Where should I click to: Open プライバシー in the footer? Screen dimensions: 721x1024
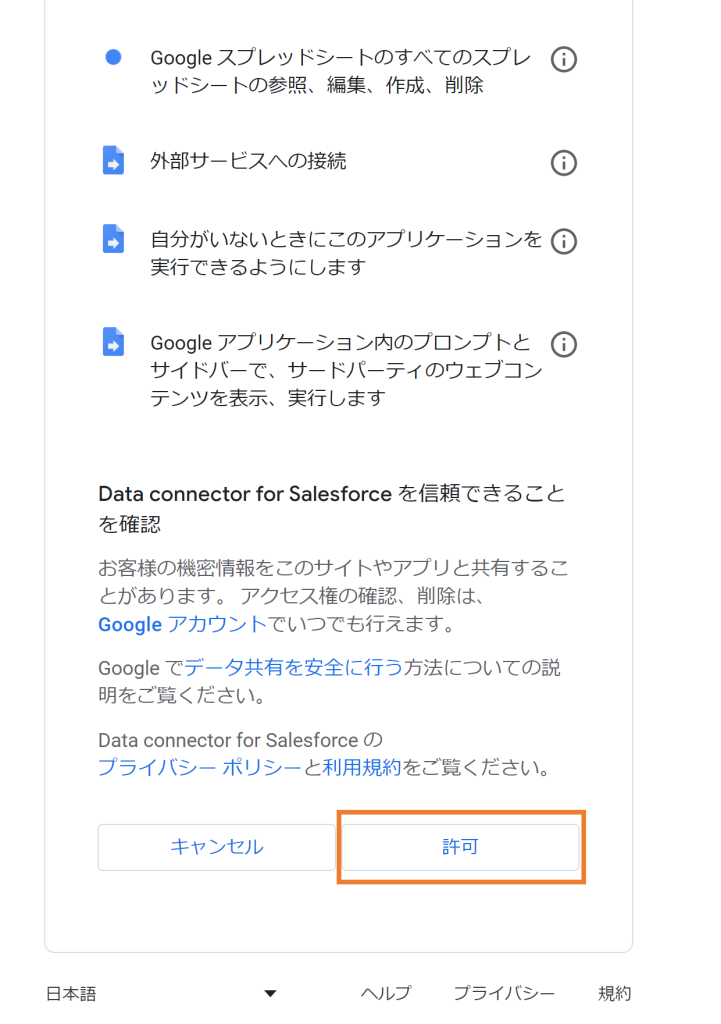coord(504,993)
